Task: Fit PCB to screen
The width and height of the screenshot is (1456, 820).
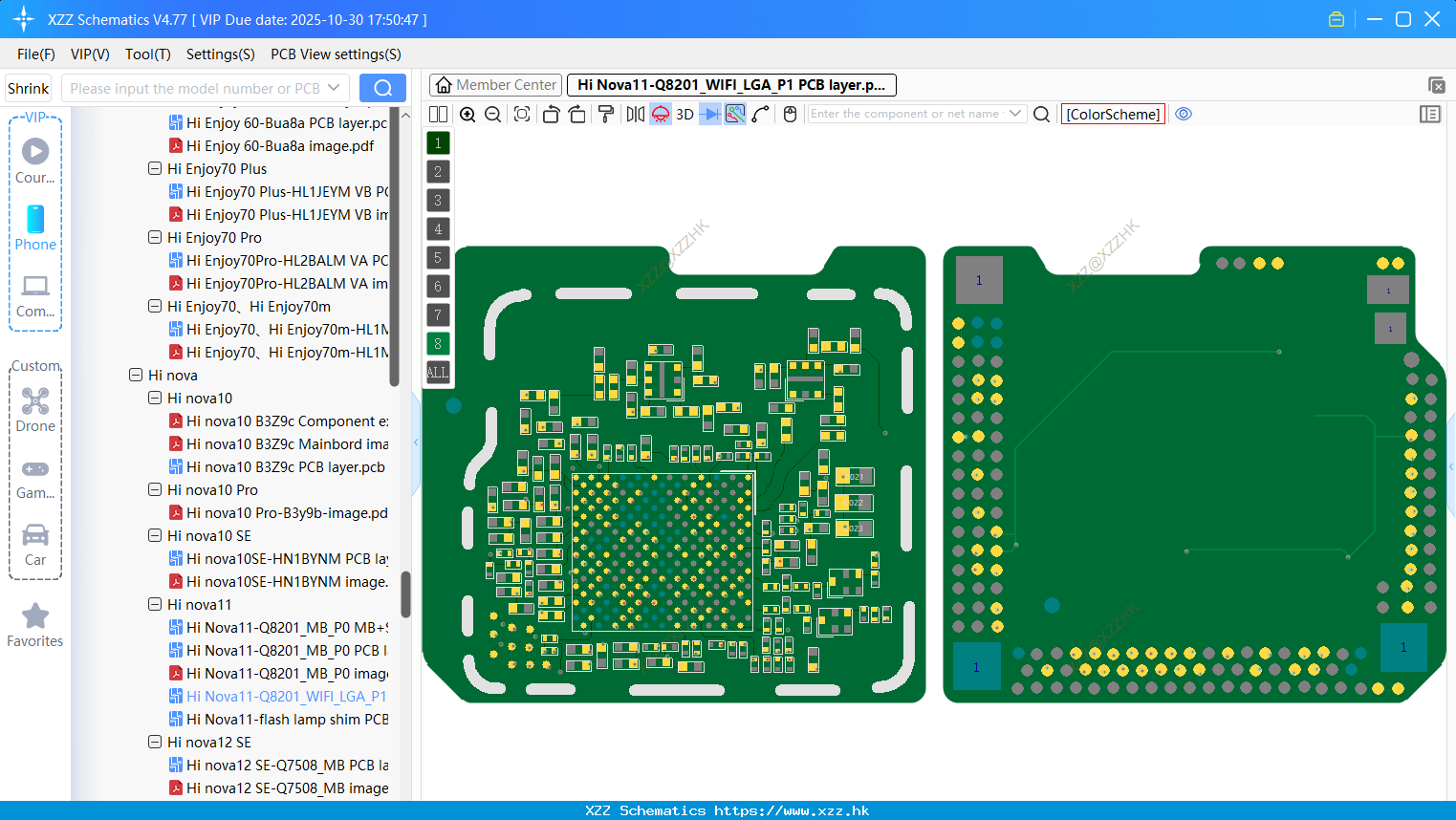Action: [522, 114]
